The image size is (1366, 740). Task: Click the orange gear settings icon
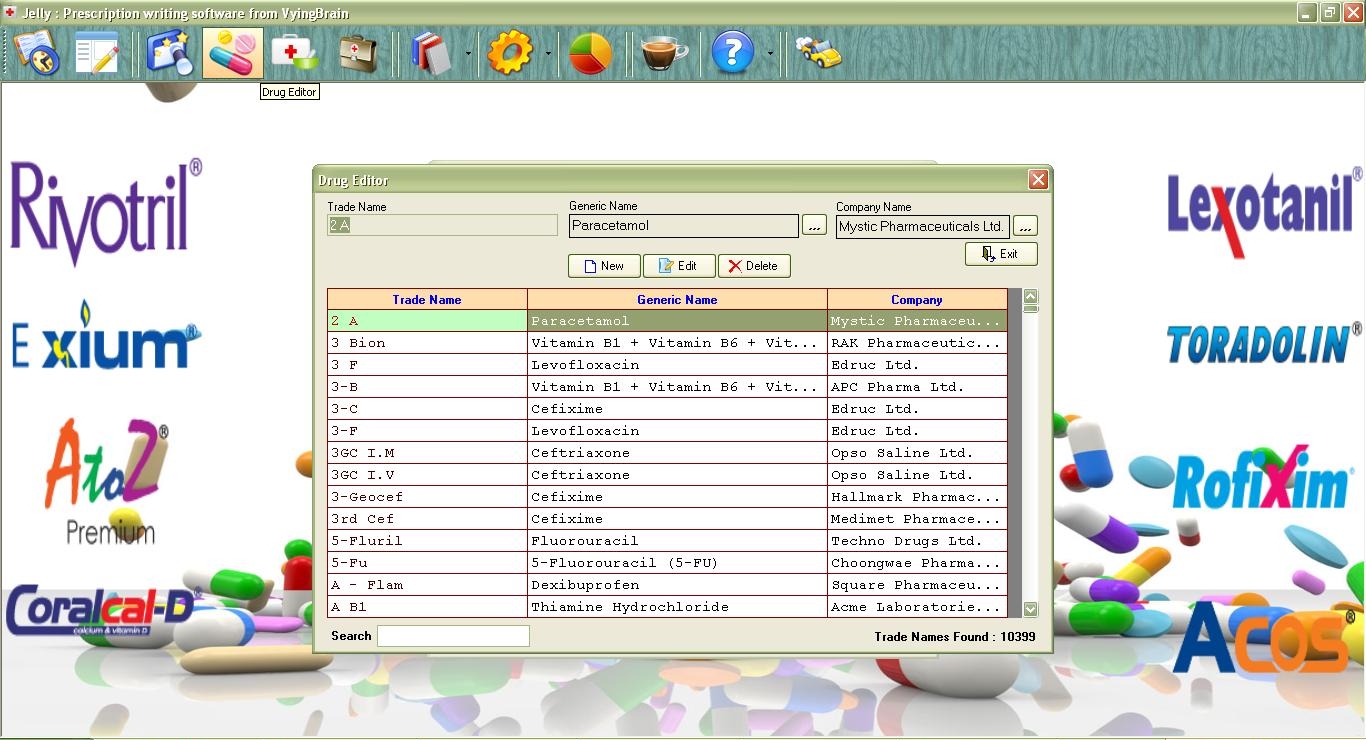tap(510, 53)
